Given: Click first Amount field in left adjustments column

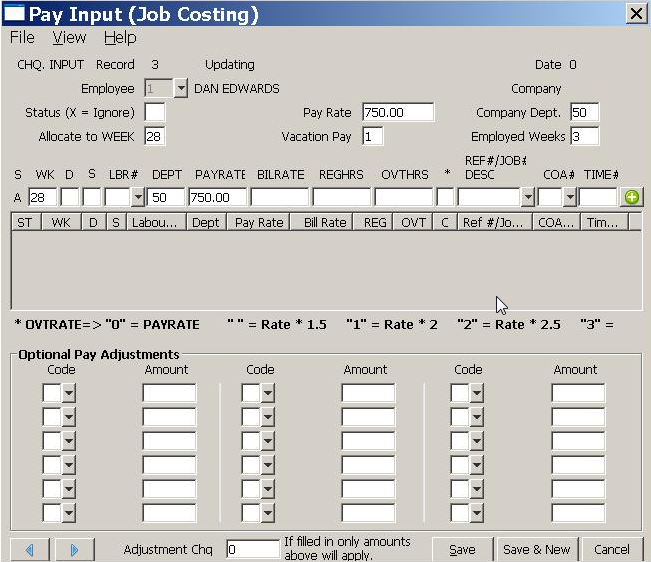Looking at the screenshot, I should tap(169, 393).
